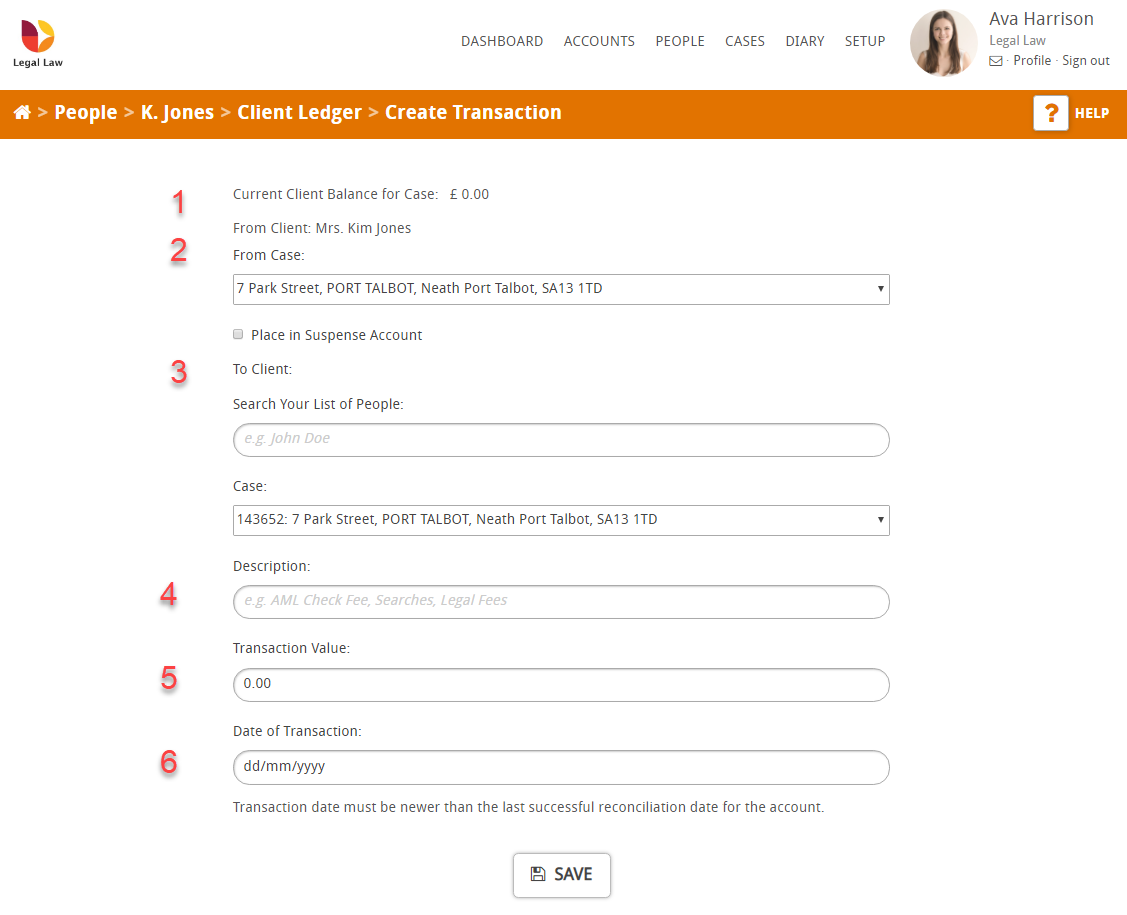Open the K. Jones breadcrumb link

pos(177,112)
